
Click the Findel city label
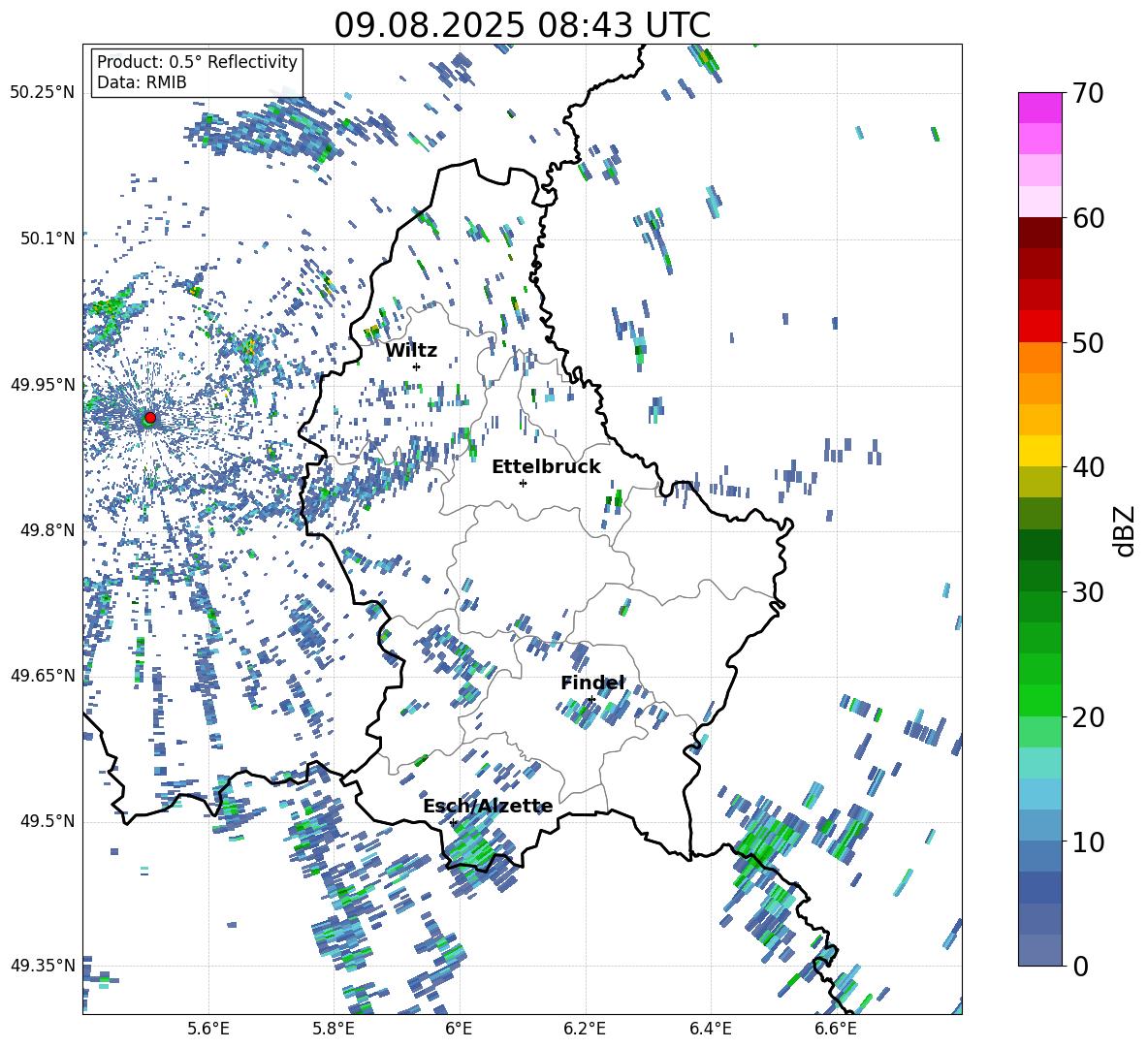click(593, 683)
